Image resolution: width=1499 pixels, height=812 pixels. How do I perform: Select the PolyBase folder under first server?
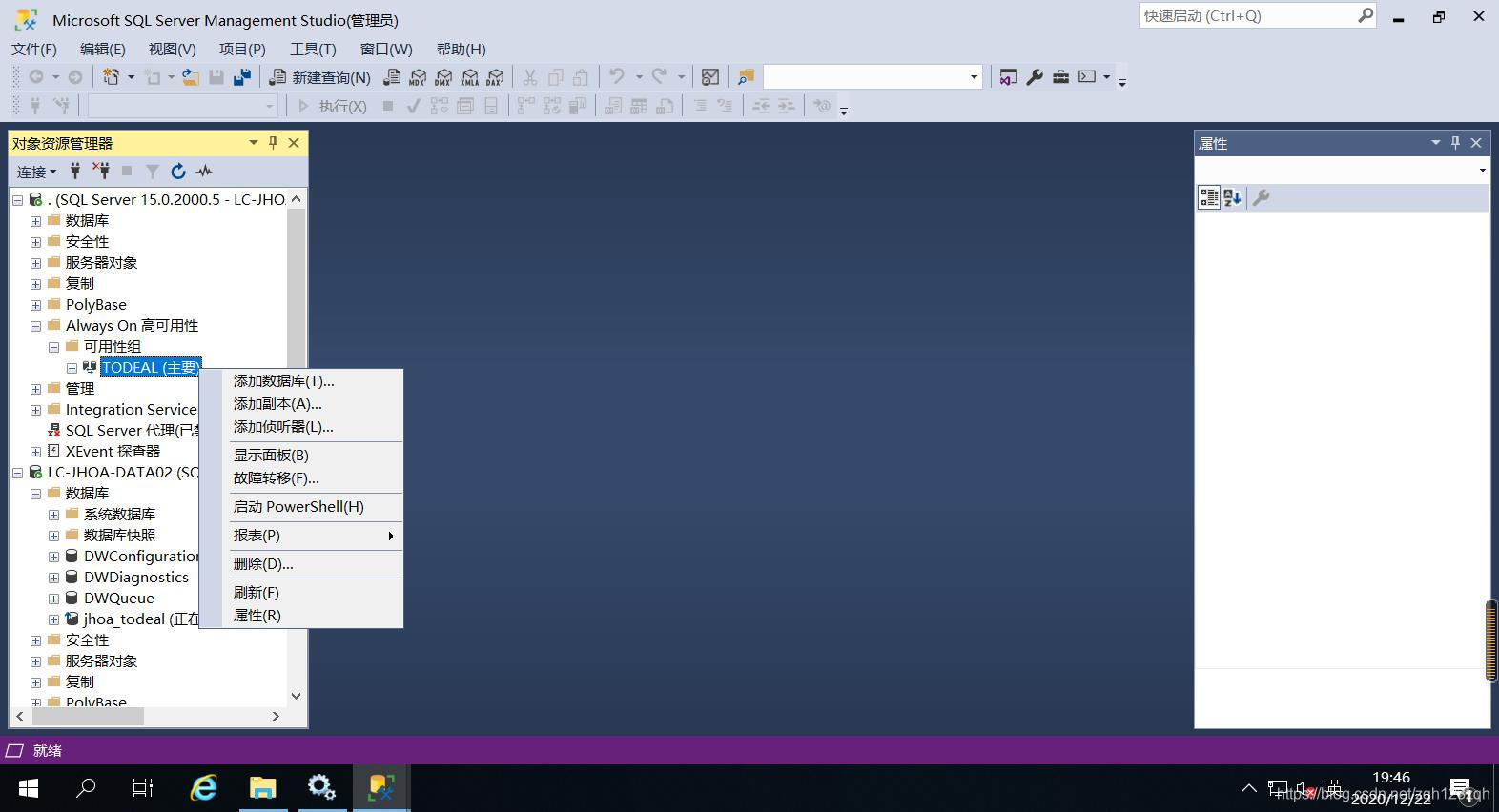tap(95, 305)
